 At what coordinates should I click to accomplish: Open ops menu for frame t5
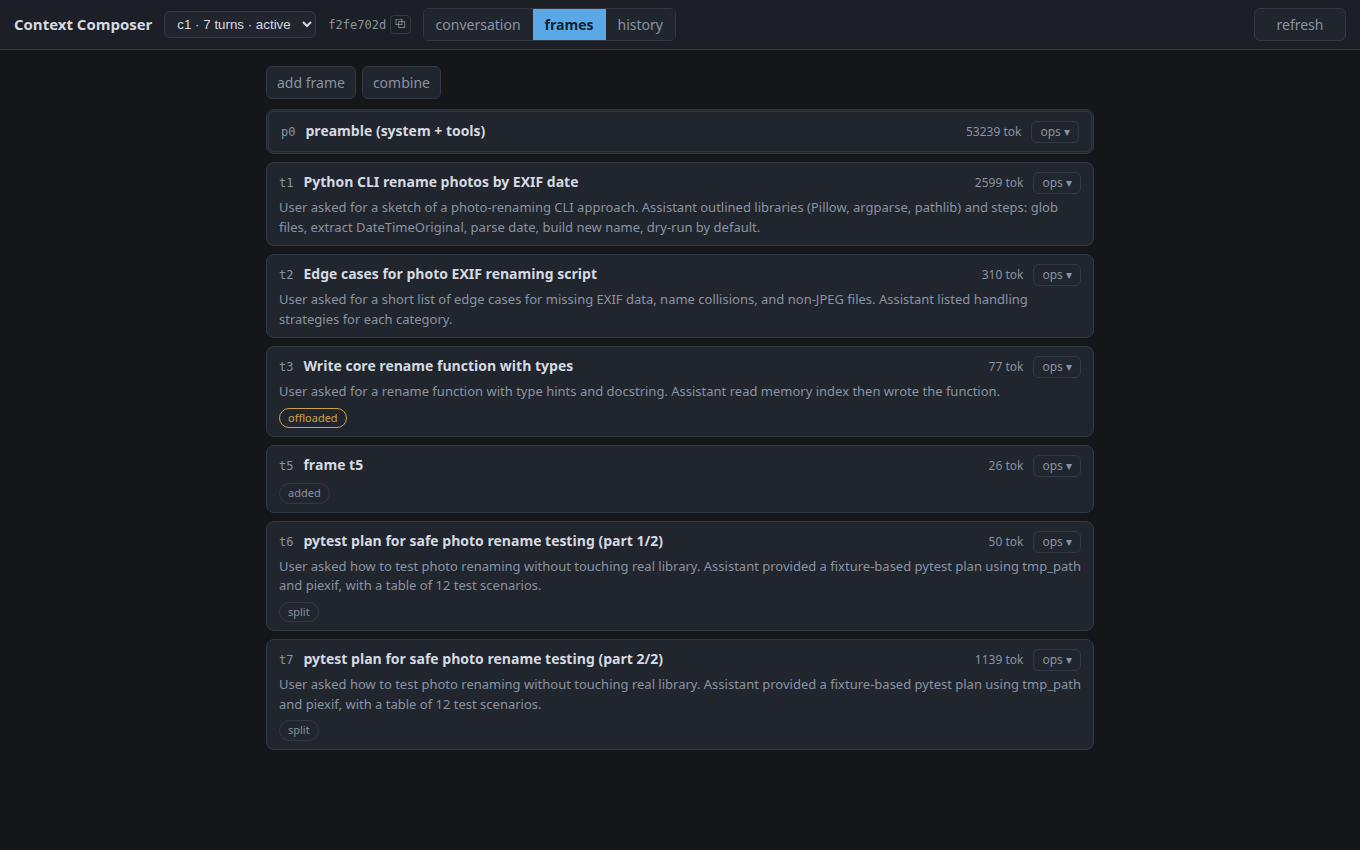(1057, 466)
